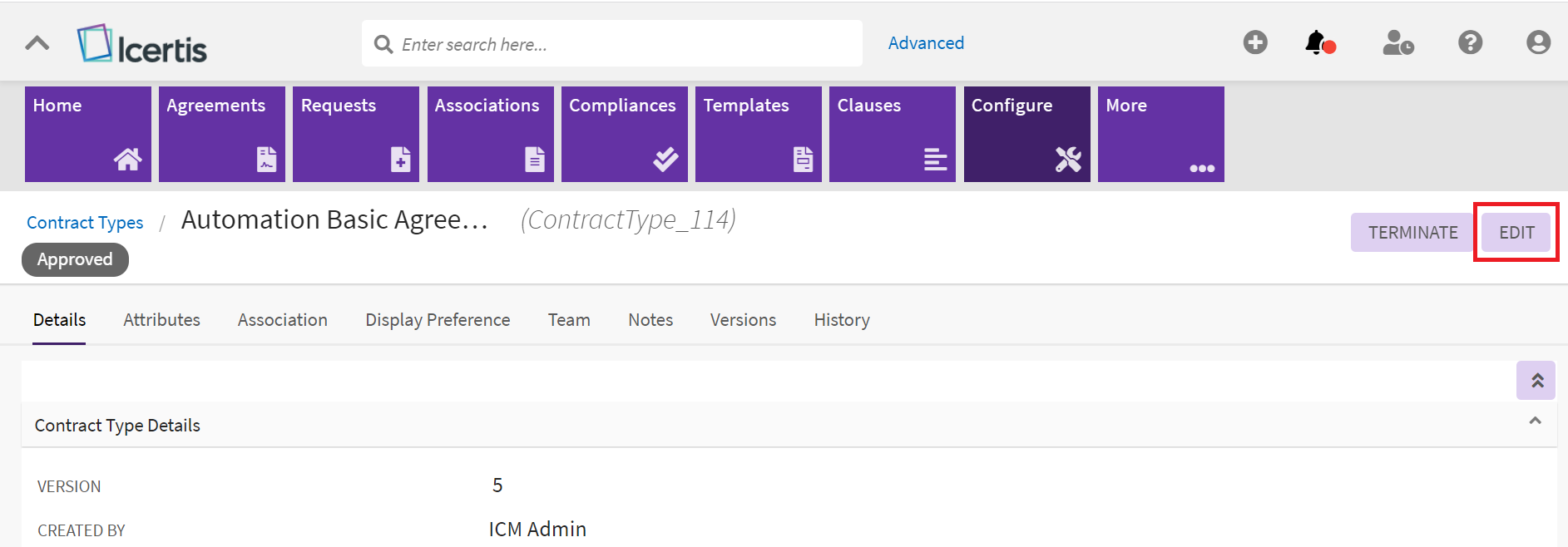Open the Agreements tile

coord(222,134)
